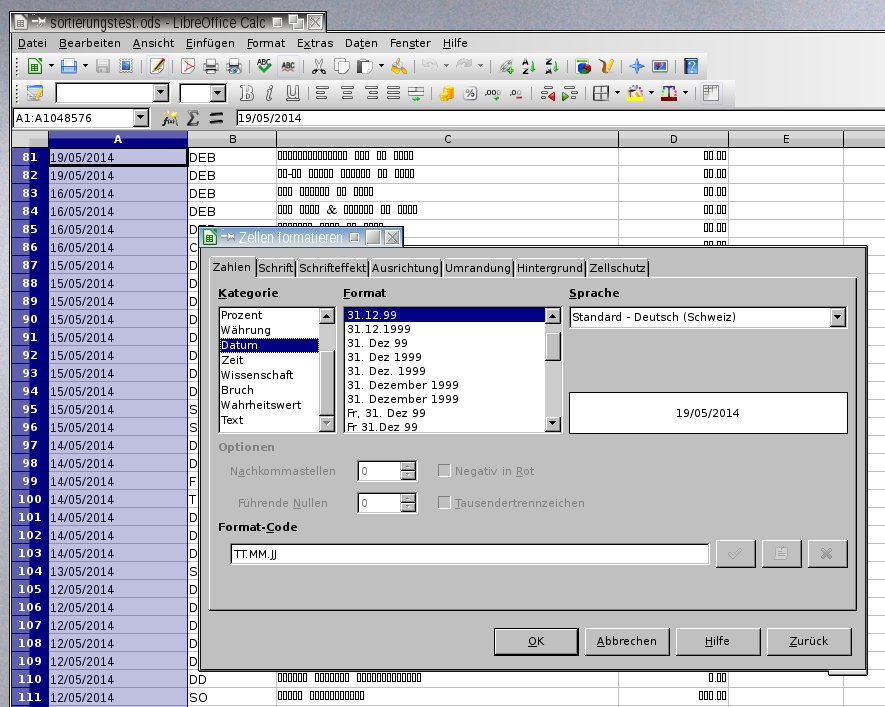The height and width of the screenshot is (707, 885).
Task: Click the Edit file pencil icon
Action: (157, 66)
